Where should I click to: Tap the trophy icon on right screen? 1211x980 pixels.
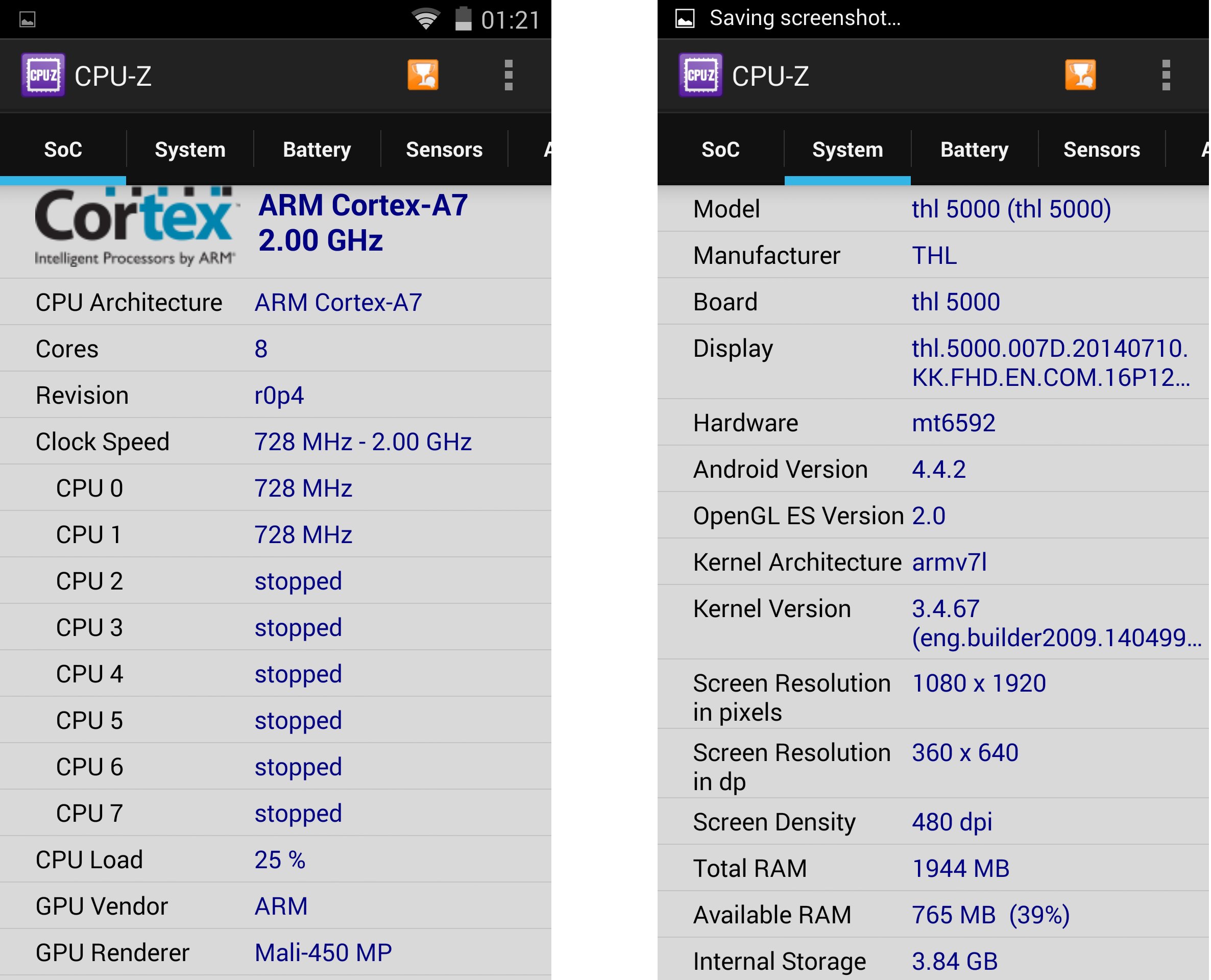tap(1080, 75)
